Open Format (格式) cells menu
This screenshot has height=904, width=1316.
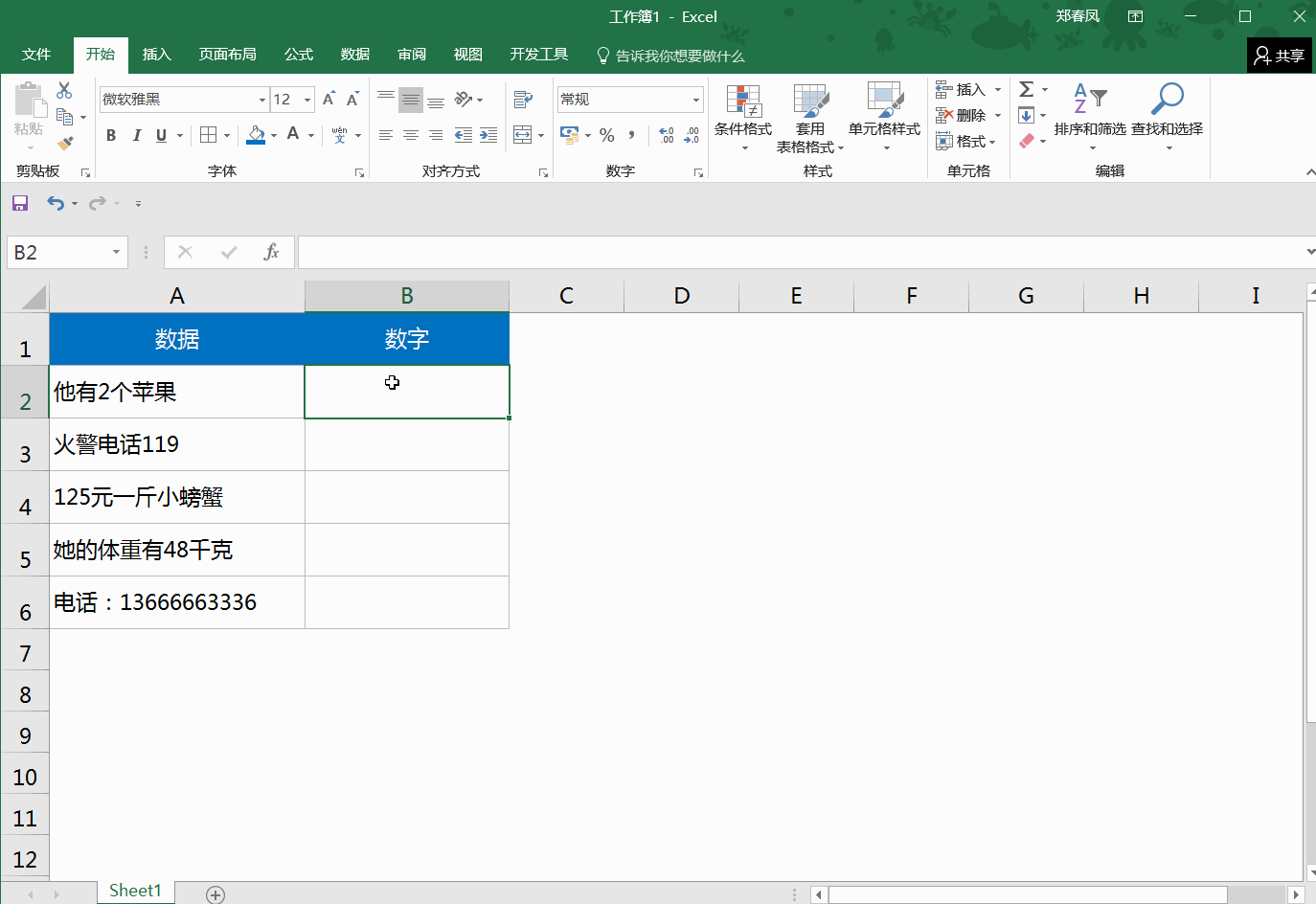[966, 141]
